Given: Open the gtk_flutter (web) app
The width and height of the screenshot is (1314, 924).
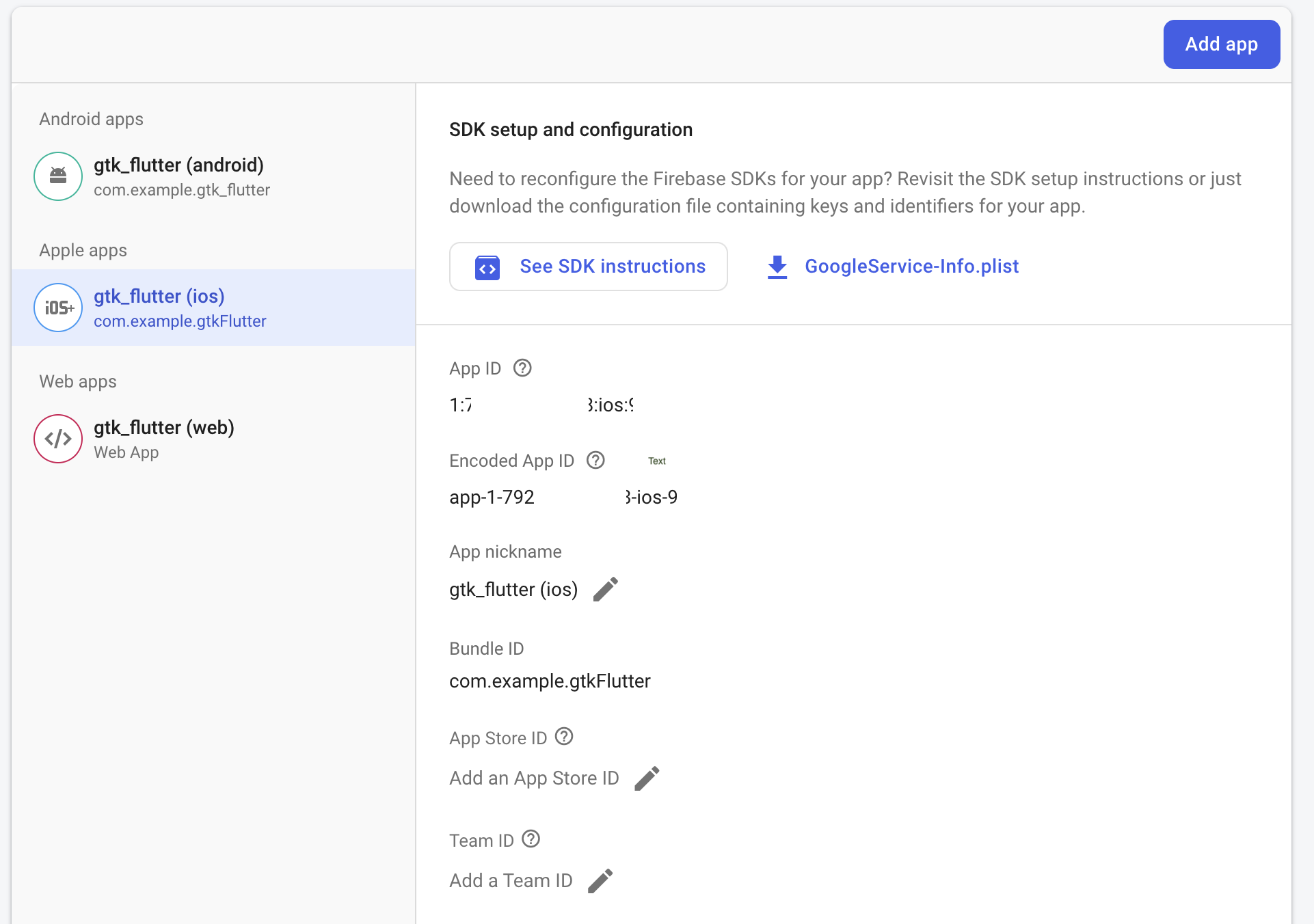Looking at the screenshot, I should click(x=213, y=439).
